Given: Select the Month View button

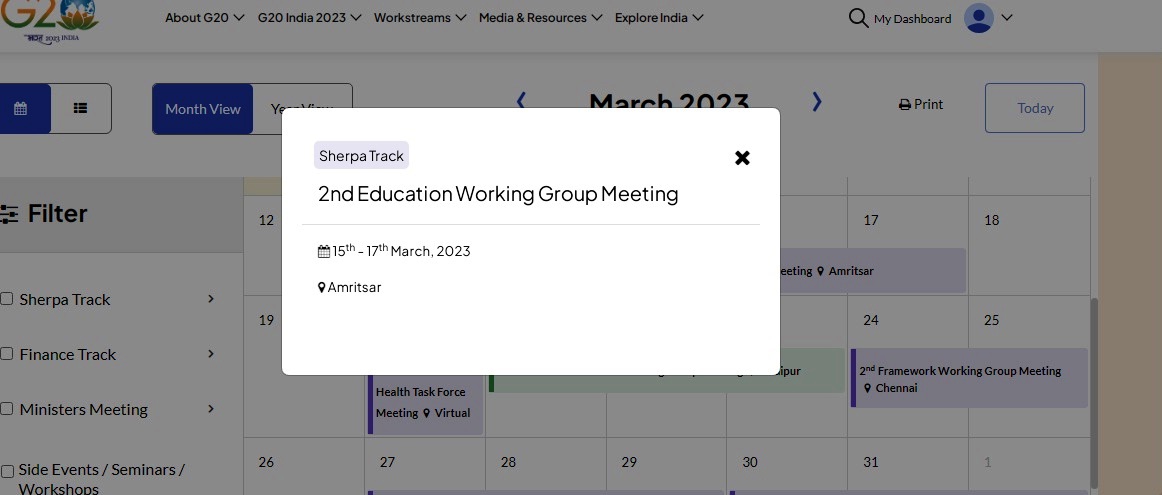Looking at the screenshot, I should 202,109.
